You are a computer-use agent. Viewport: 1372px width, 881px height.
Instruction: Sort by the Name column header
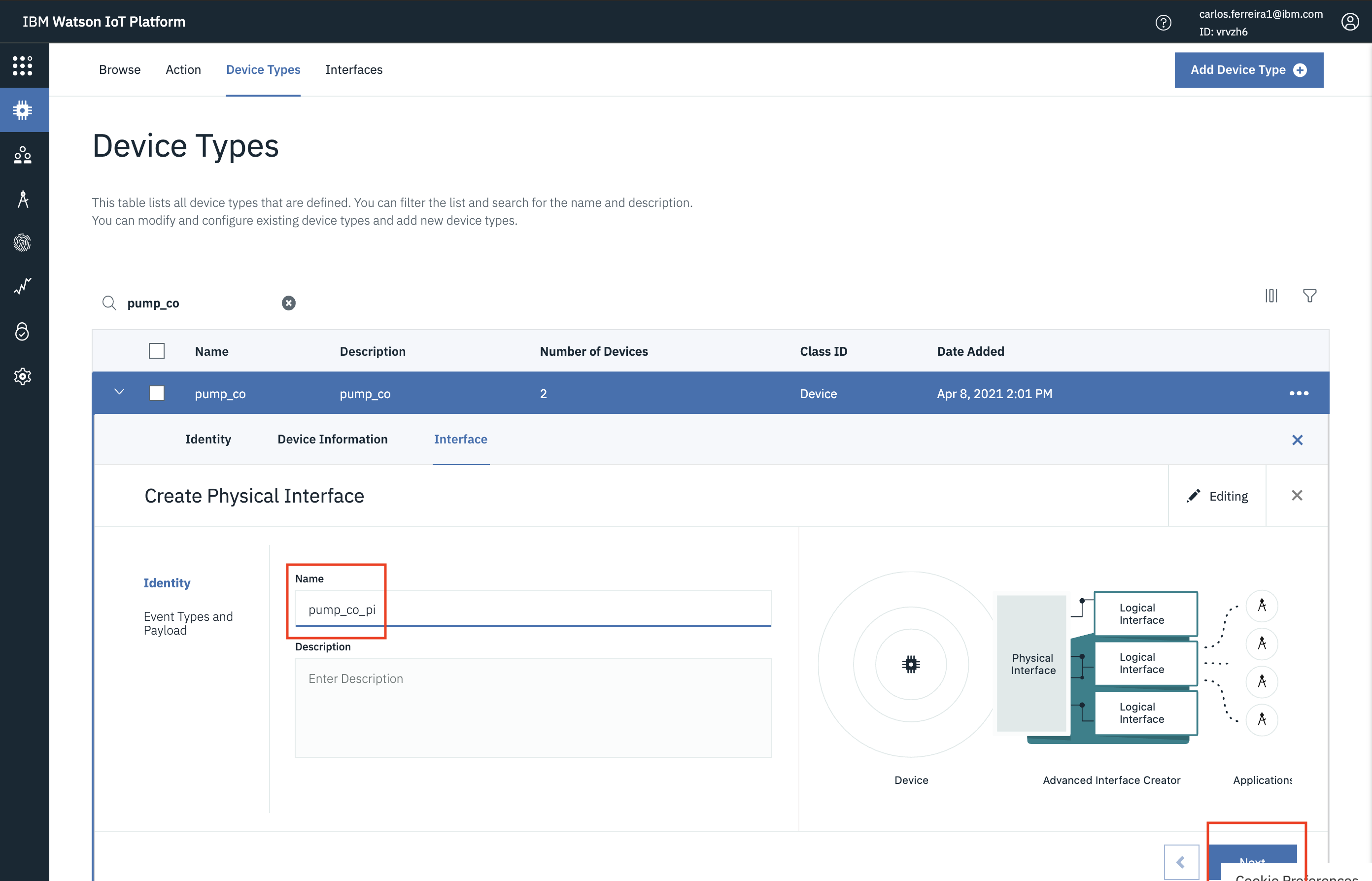tap(211, 351)
